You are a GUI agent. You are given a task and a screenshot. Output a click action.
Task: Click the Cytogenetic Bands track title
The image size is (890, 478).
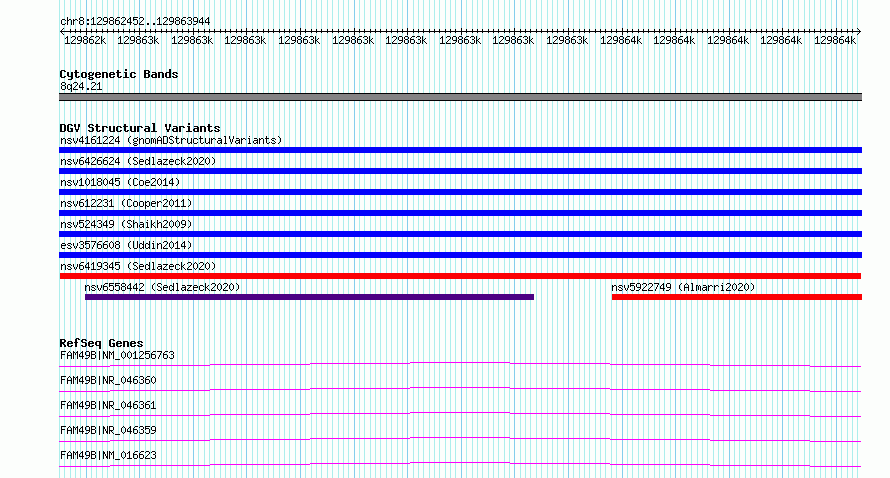(x=119, y=74)
